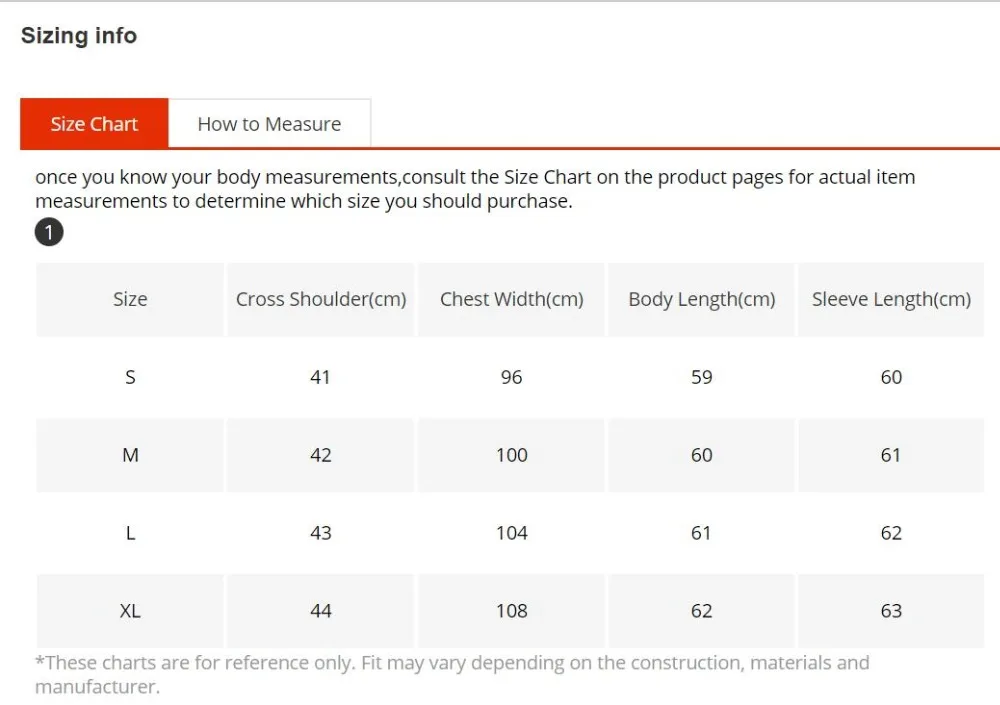Click the Chest Width(cm) column header
The width and height of the screenshot is (1000, 705).
511,299
